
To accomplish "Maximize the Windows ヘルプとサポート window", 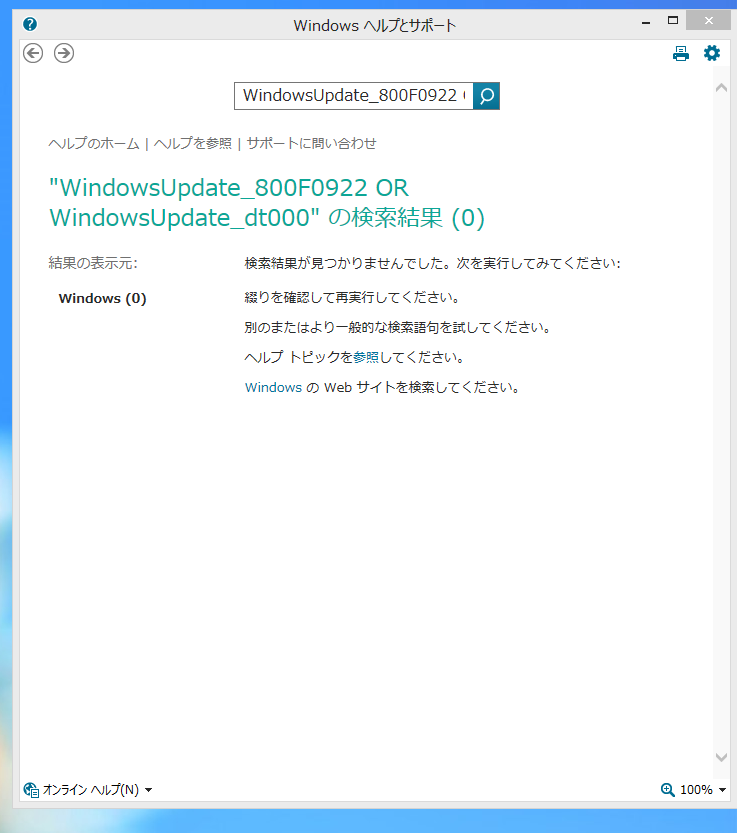I will (673, 21).
